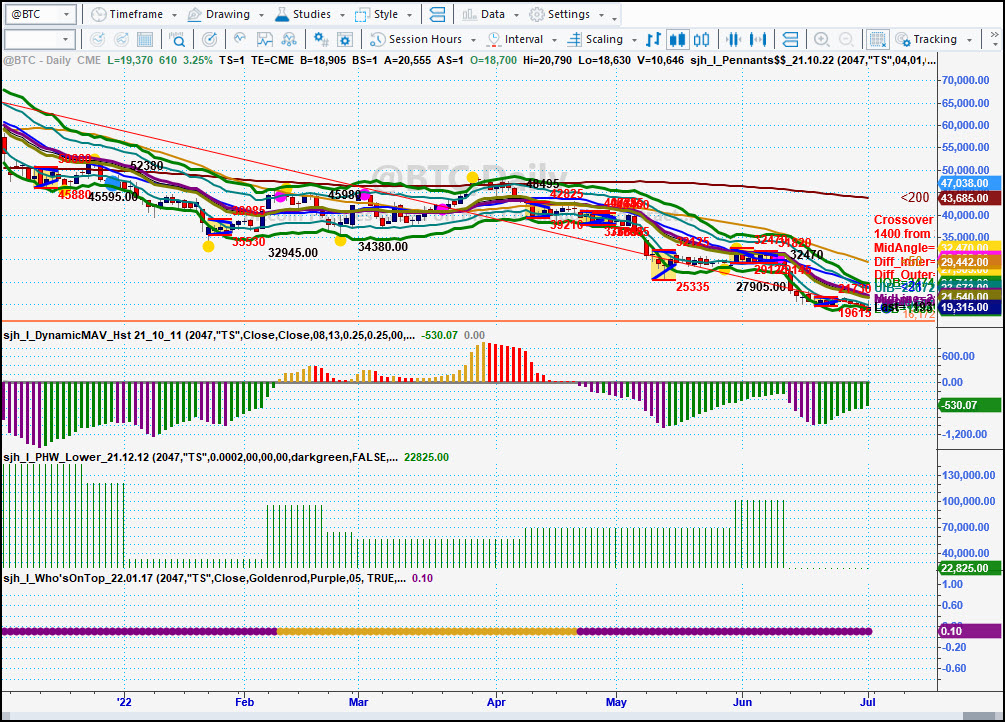Screen dimensions: 1005x722
Task: Click the gear with hash symbol icon
Action: (x=320, y=40)
